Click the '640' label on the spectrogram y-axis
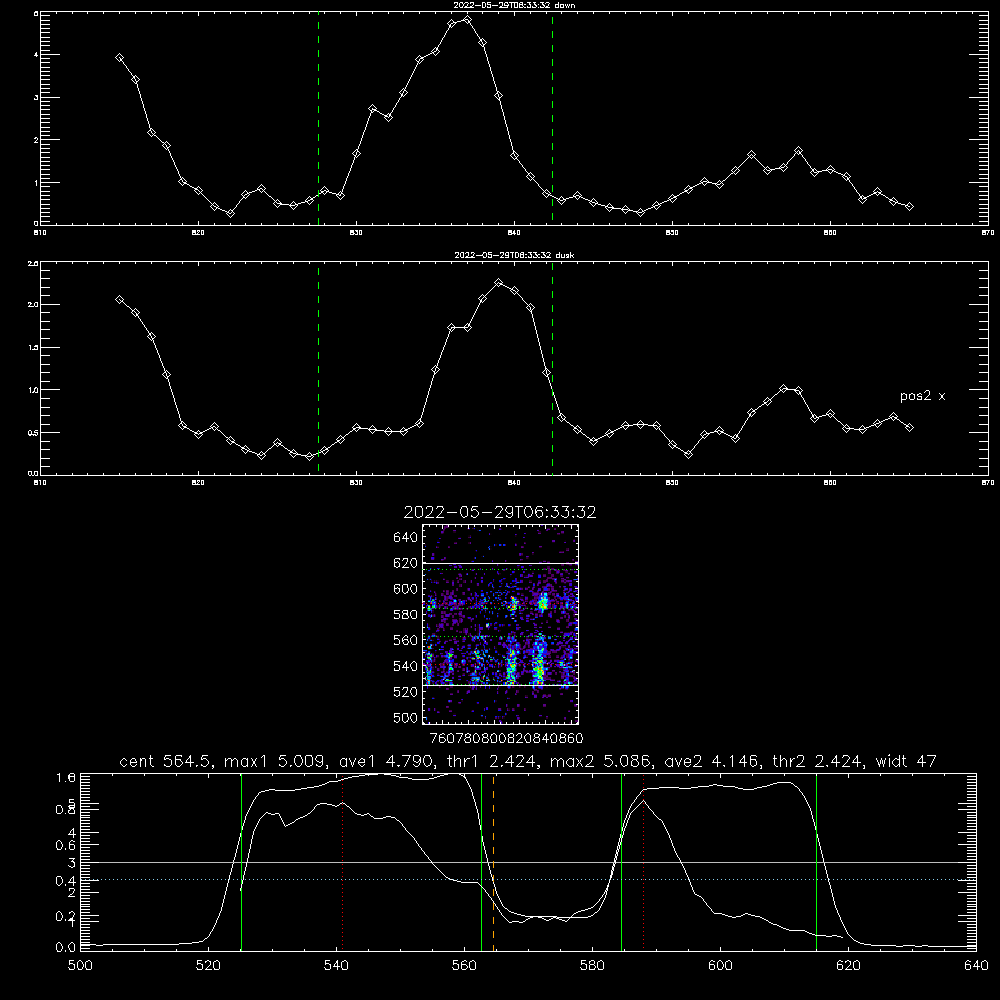The width and height of the screenshot is (1000, 1000). (x=405, y=538)
